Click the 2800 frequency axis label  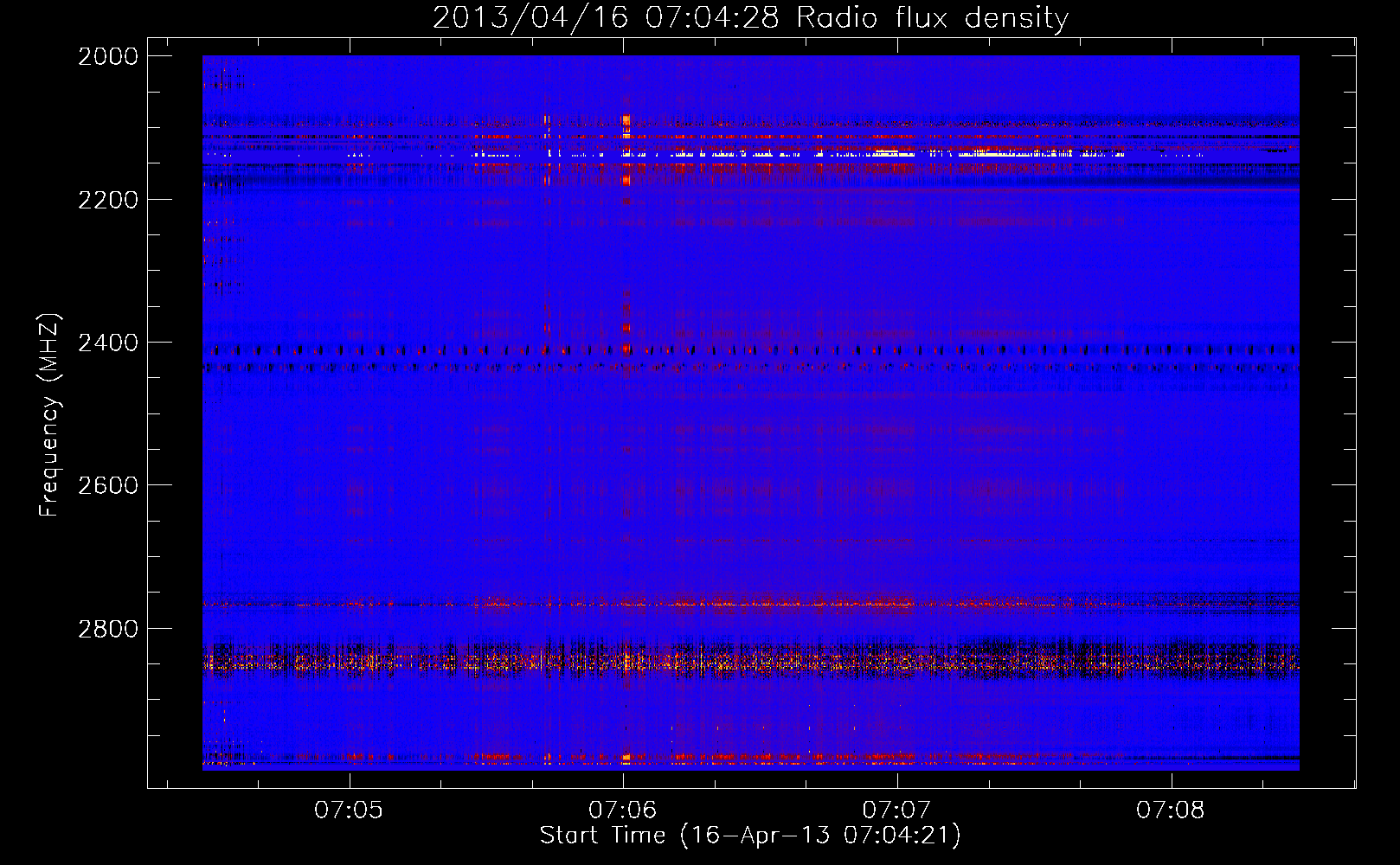pos(108,629)
